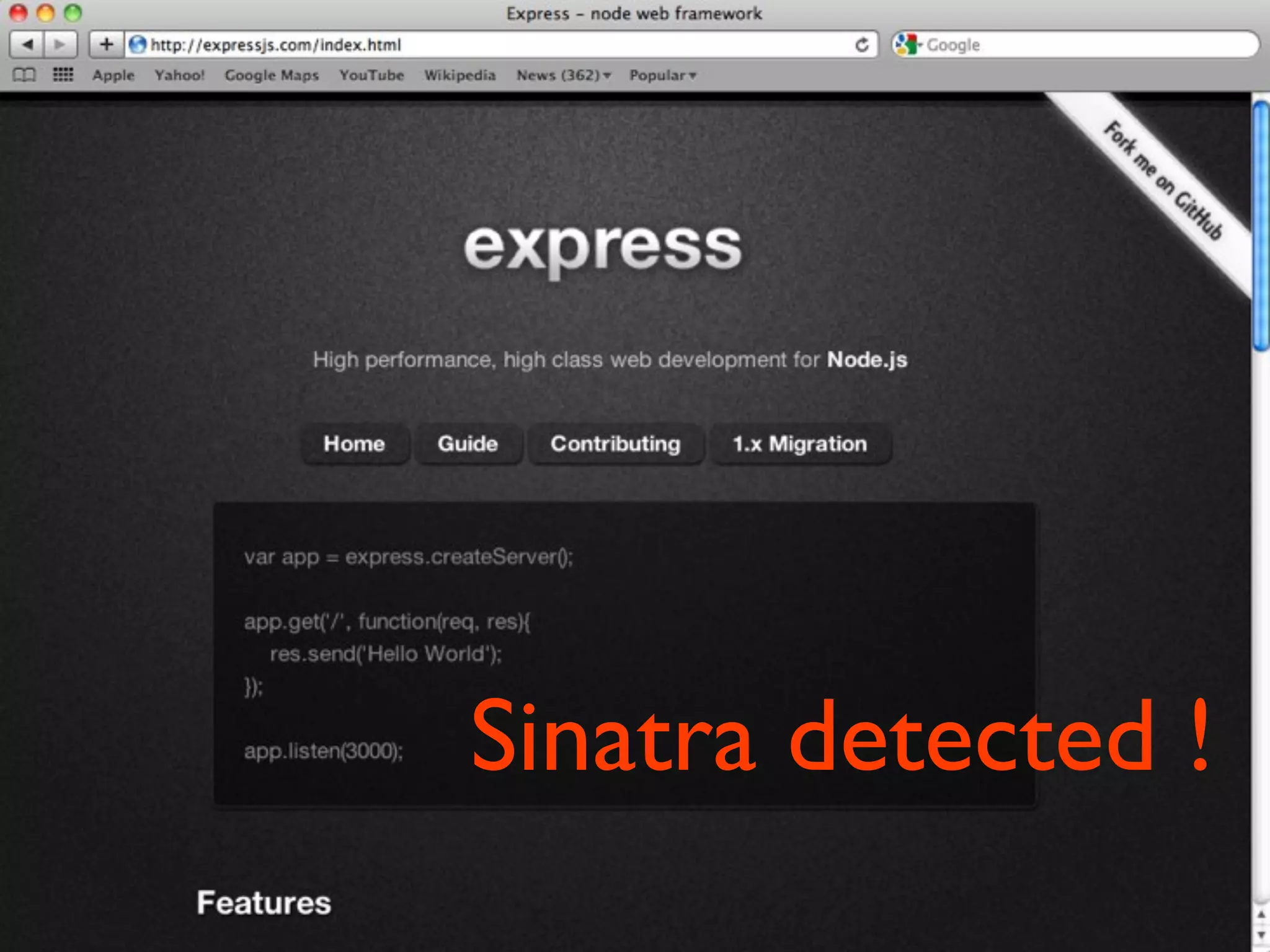Click the scrollbar up arrow

pos(1261,915)
